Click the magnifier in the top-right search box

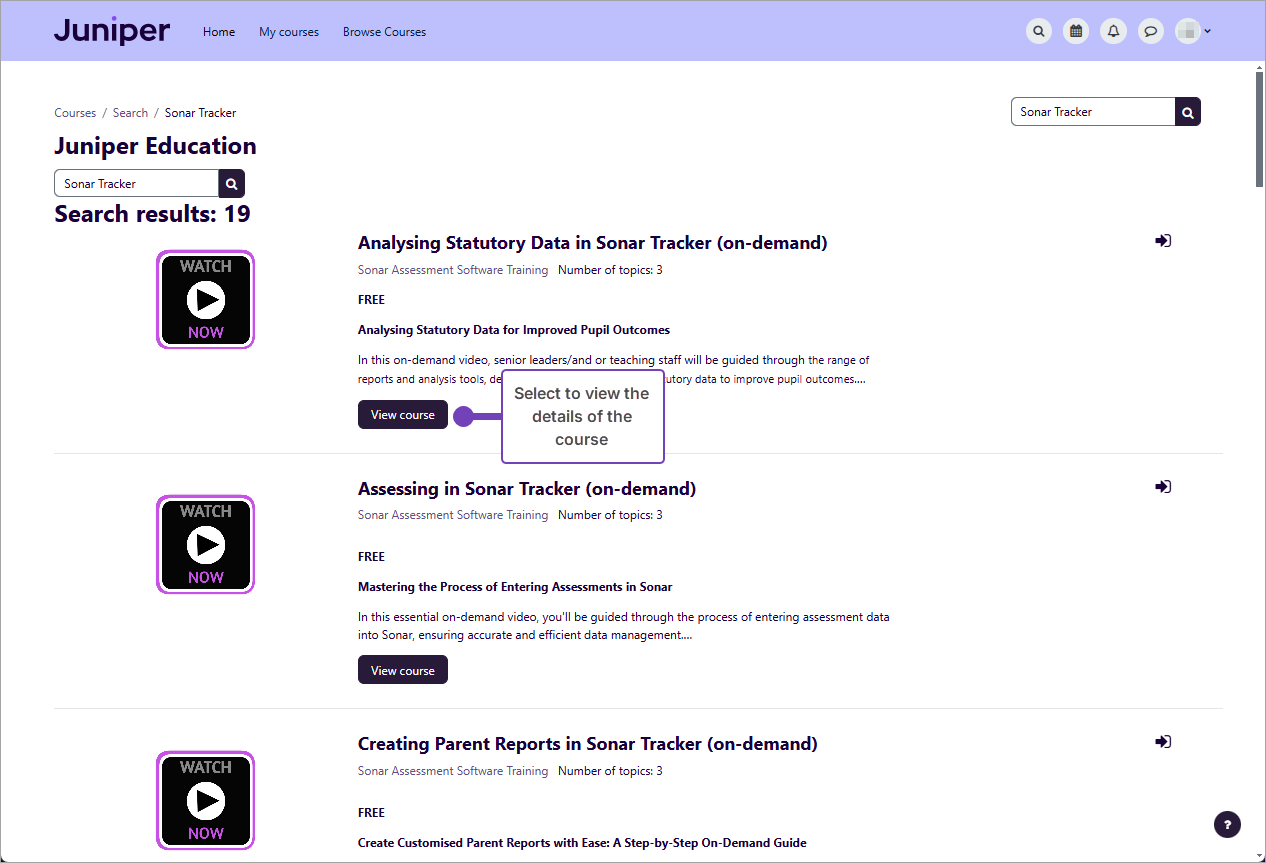click(x=1187, y=111)
